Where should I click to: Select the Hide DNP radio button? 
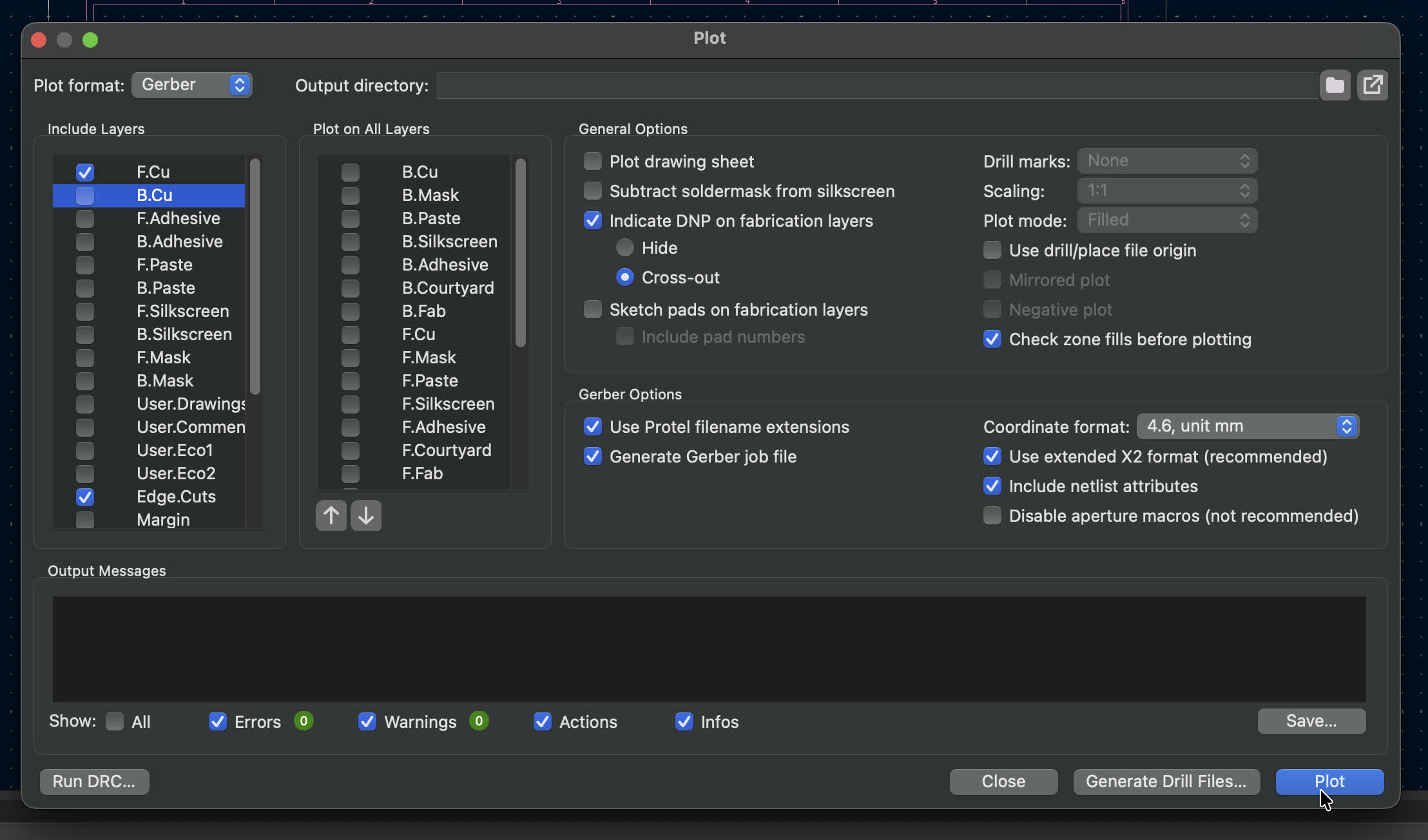pos(624,247)
